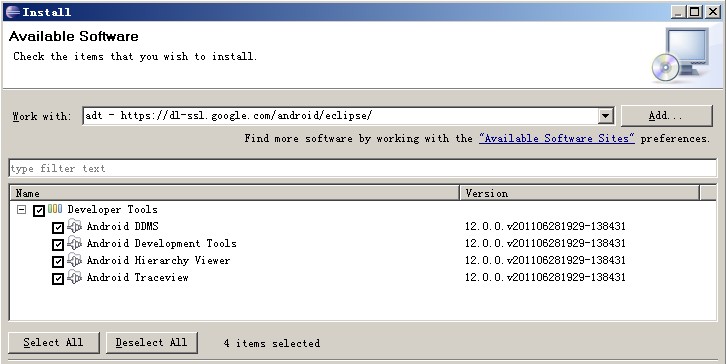This screenshot has height=364, width=726.
Task: Click the Select All button
Action: (54, 343)
